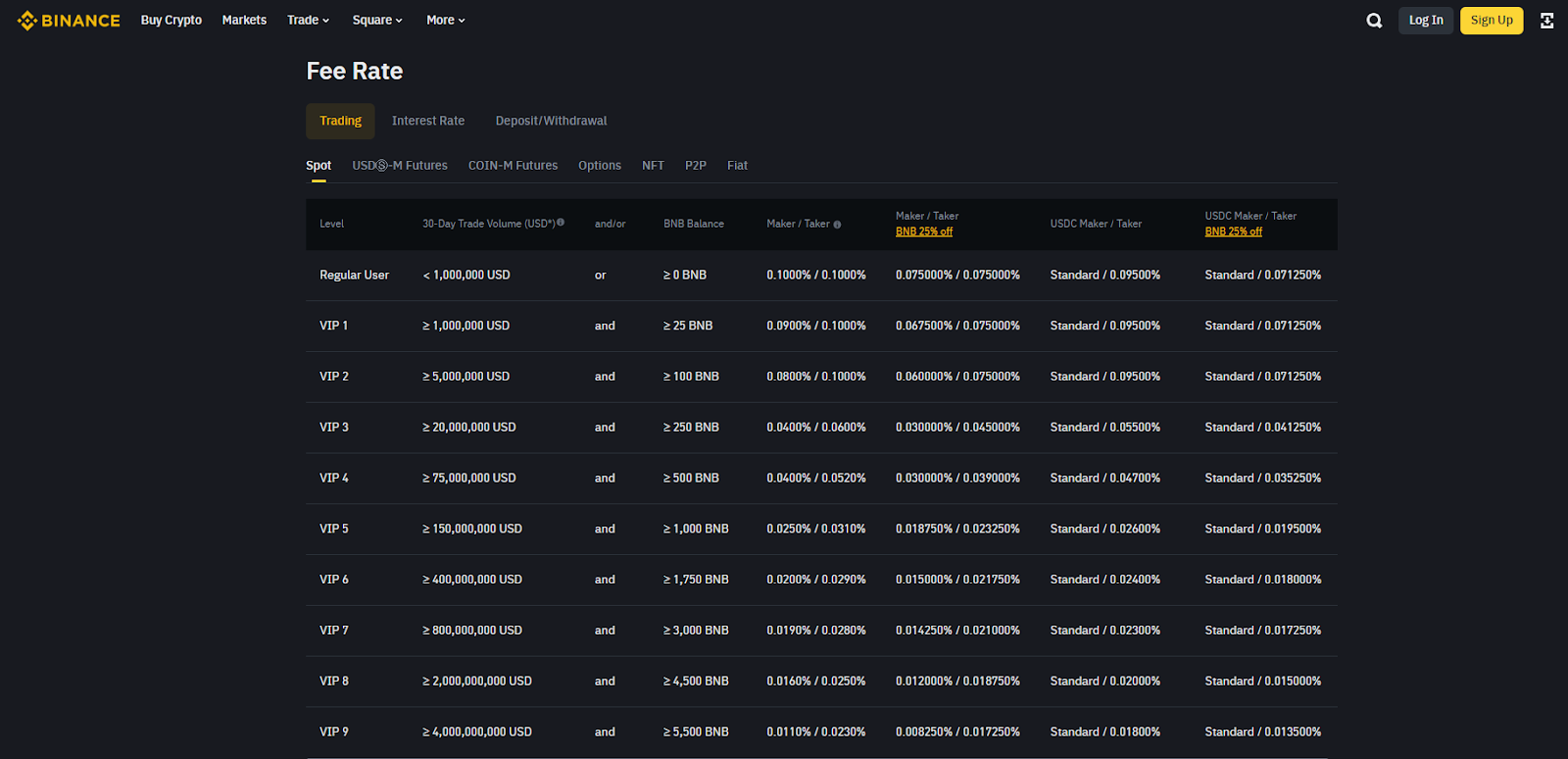This screenshot has width=1568, height=759.
Task: Click '0.0900% / 0.1000%' fee cell
Action: point(816,326)
